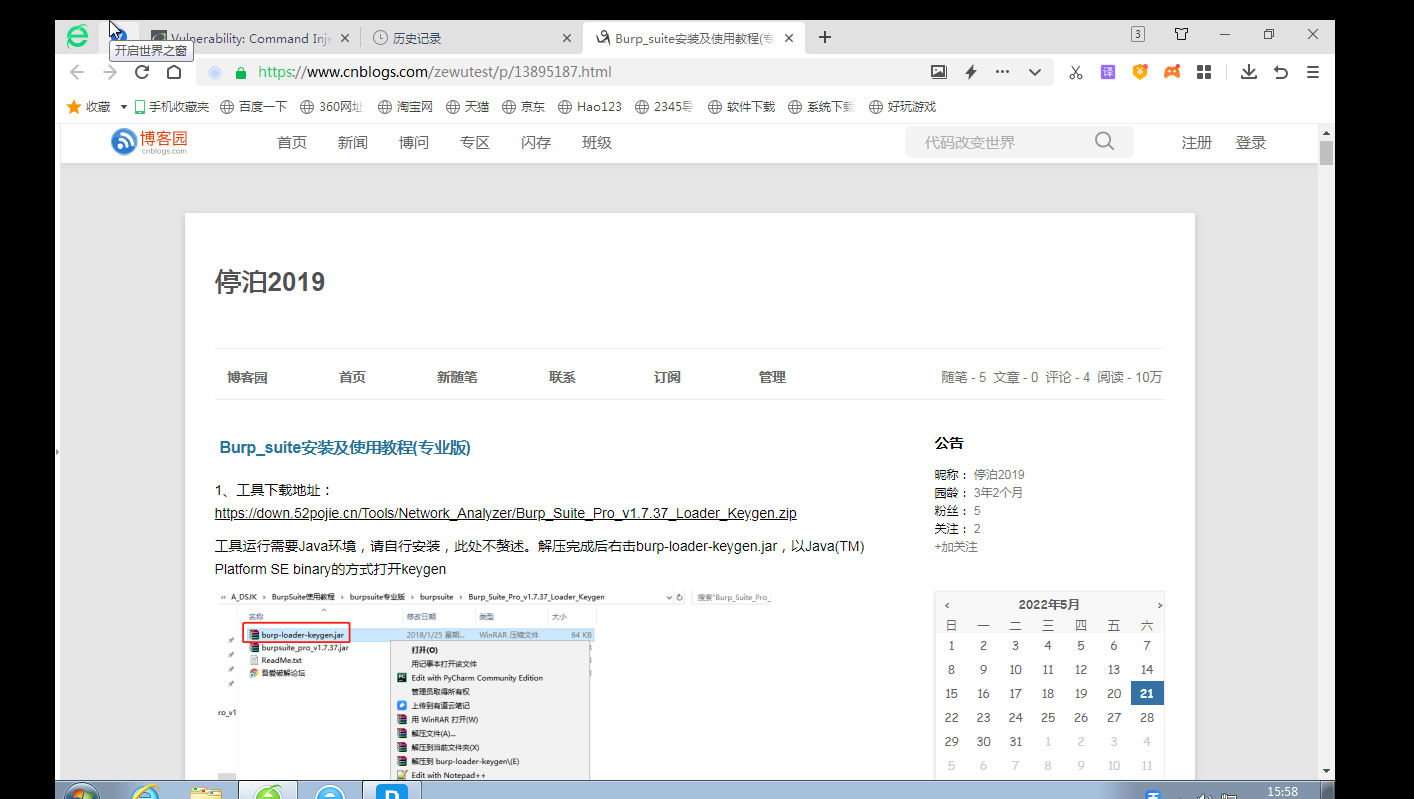Screen dimensions: 1414x799
Task: Close the 历史记录 tab
Action: pyautogui.click(x=567, y=38)
